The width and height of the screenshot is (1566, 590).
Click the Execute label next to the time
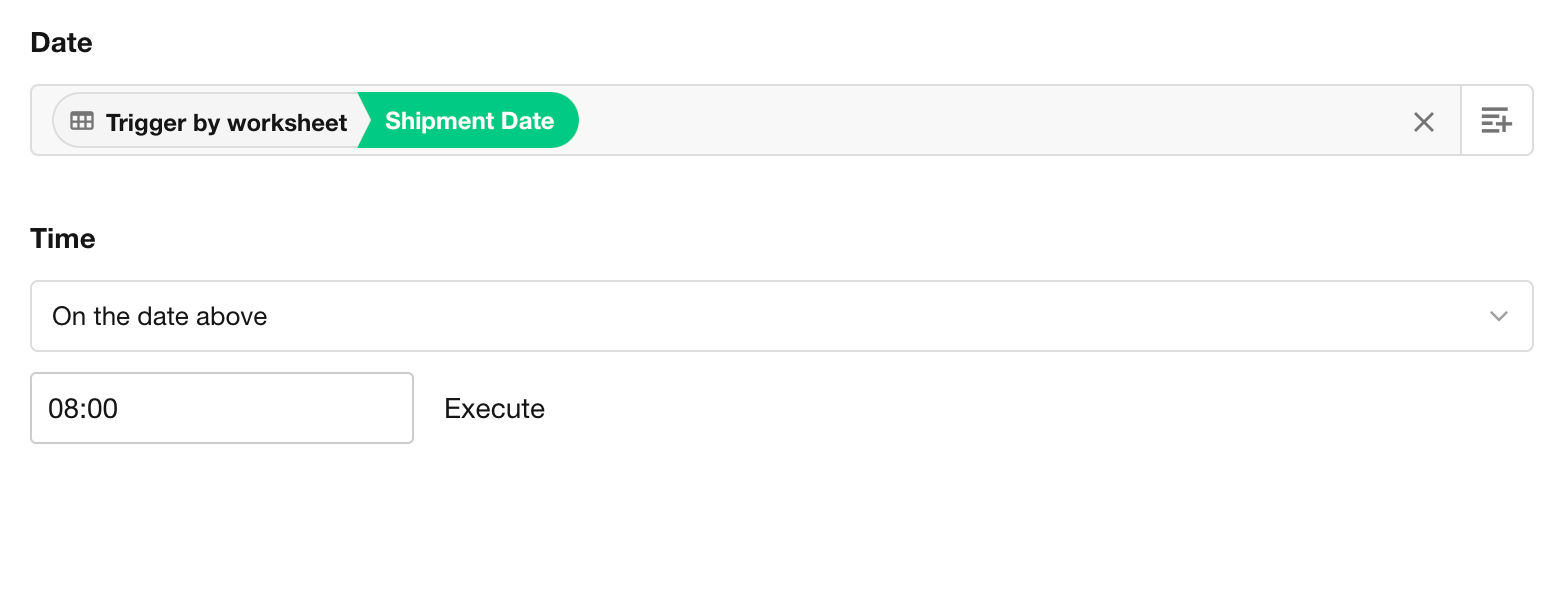494,408
